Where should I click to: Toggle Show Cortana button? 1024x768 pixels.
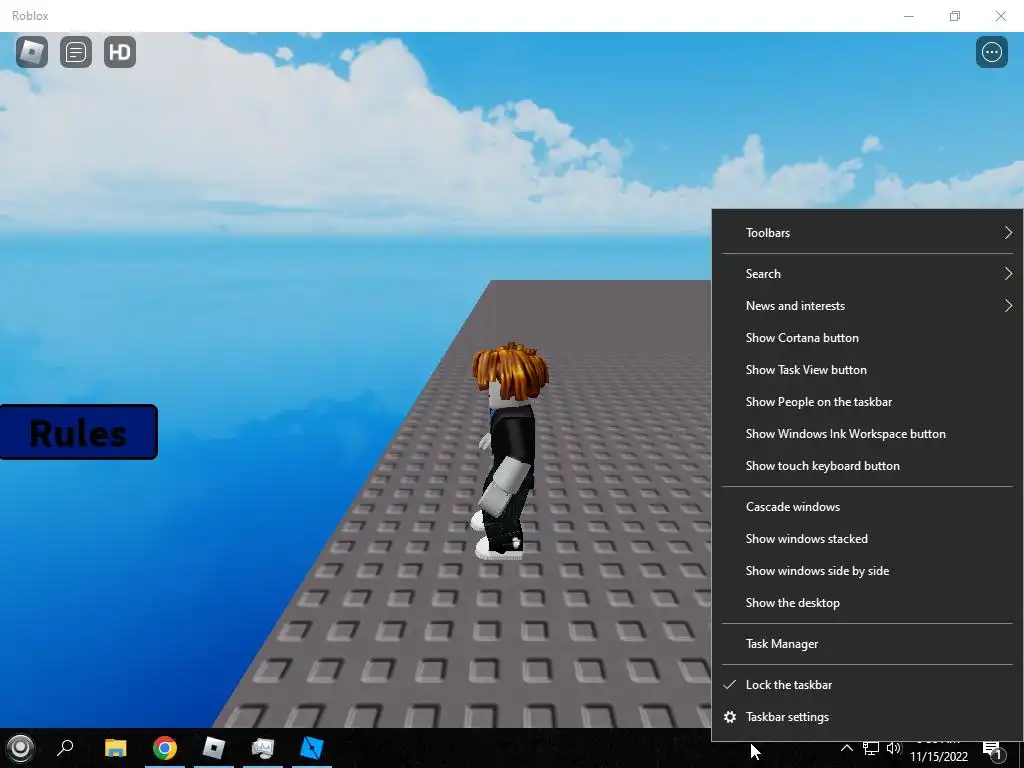(x=867, y=338)
